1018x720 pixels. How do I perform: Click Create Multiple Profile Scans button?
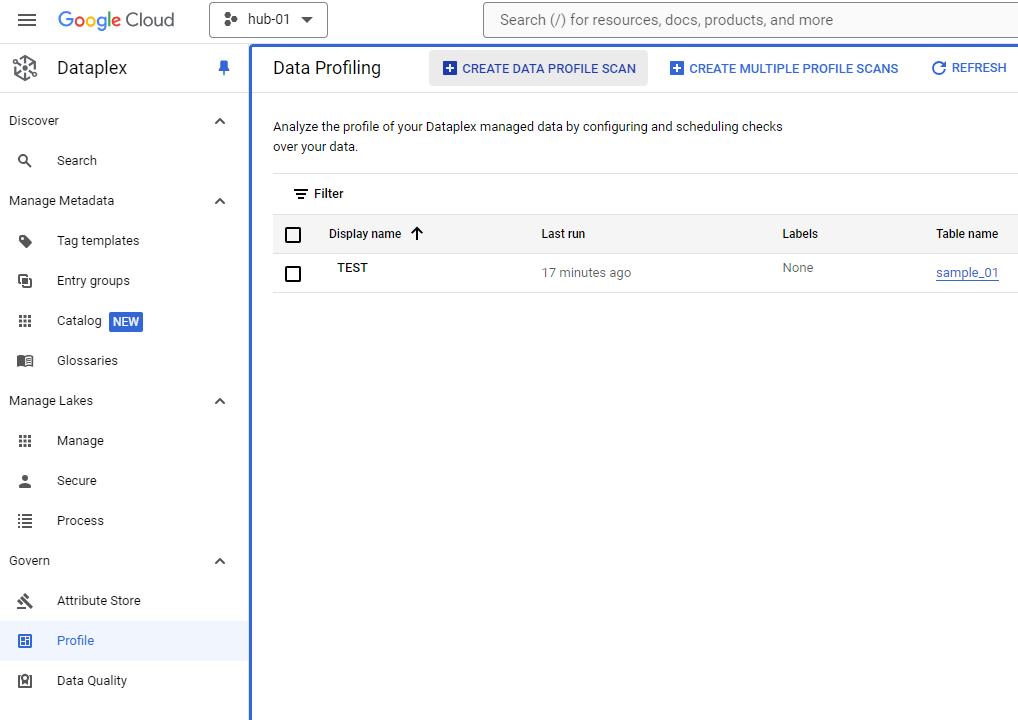coord(784,68)
